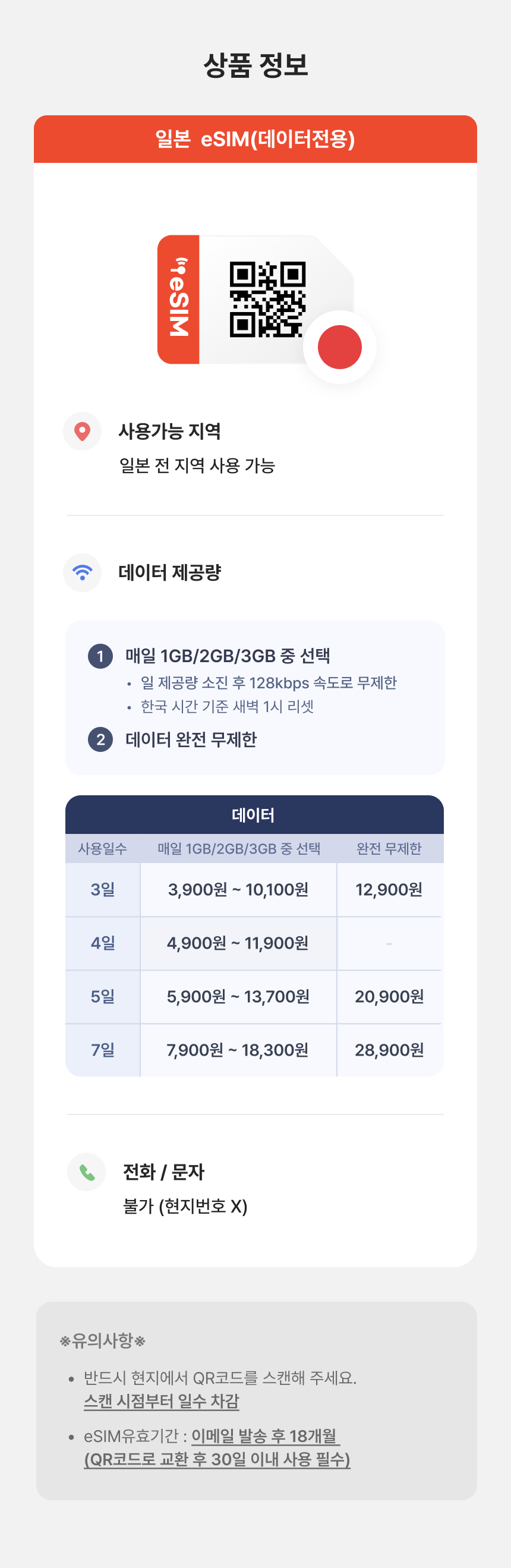Click the 매일 1GB/2GB/3GB 중 선택 option
Viewport: 511px width, 1568px height.
pos(228,656)
